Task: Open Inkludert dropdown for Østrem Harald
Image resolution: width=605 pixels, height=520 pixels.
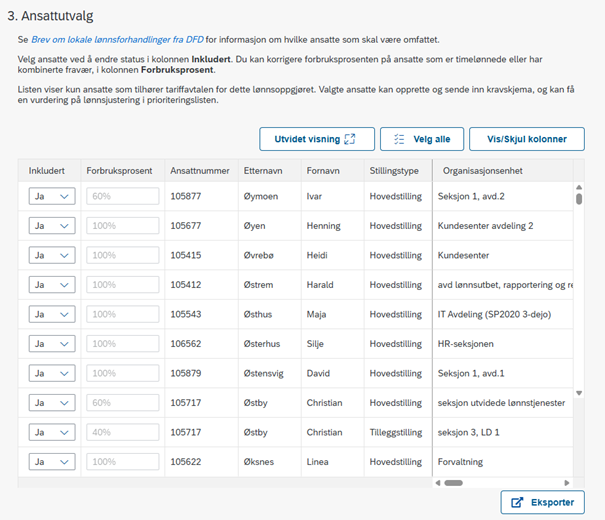Action: tap(52, 285)
